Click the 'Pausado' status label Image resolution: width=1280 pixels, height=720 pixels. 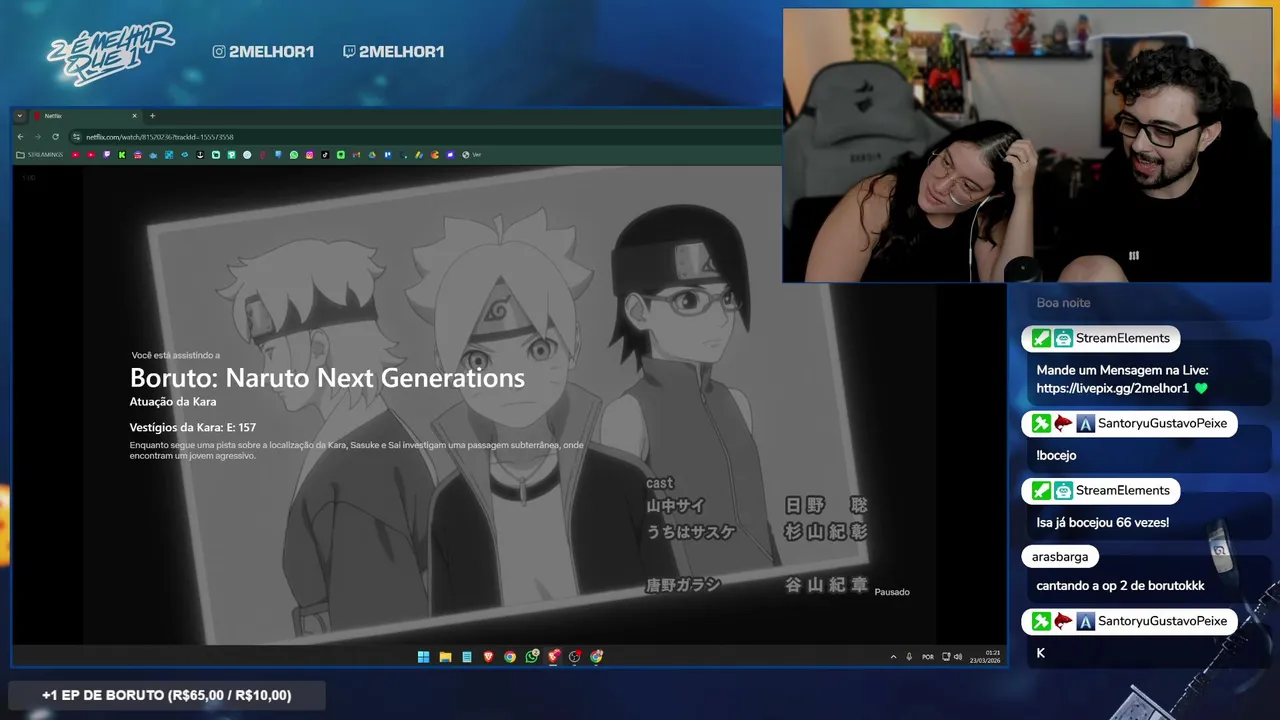coord(892,592)
